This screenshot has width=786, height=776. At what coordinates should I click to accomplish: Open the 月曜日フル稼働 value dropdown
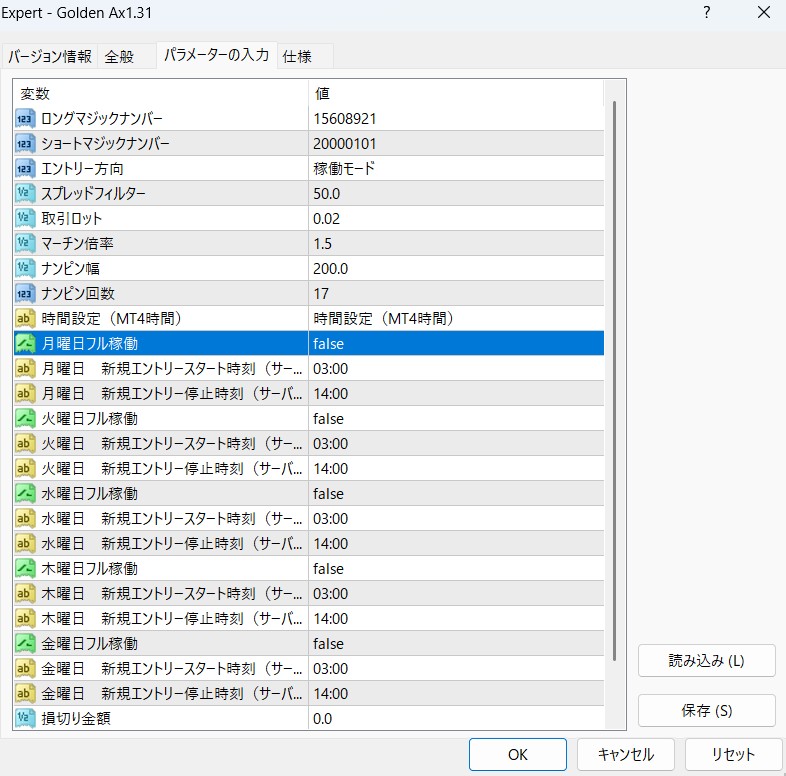[x=455, y=344]
